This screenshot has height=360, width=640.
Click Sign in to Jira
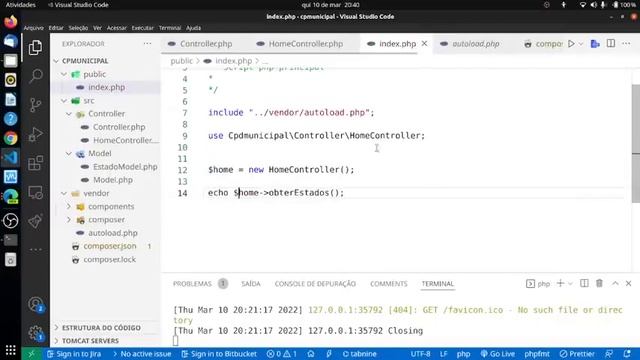click(74, 354)
